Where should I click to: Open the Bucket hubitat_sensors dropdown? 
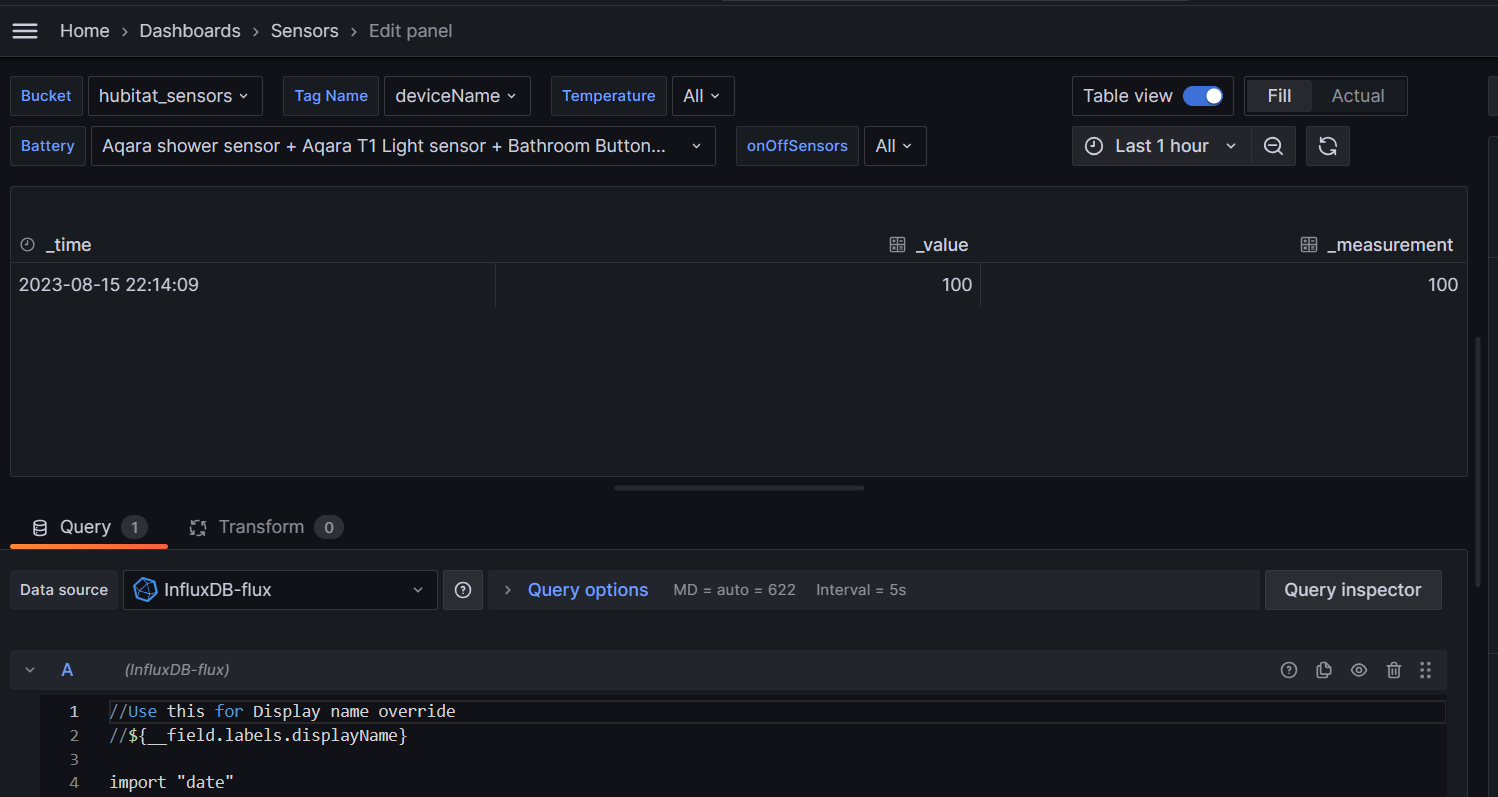coord(175,96)
